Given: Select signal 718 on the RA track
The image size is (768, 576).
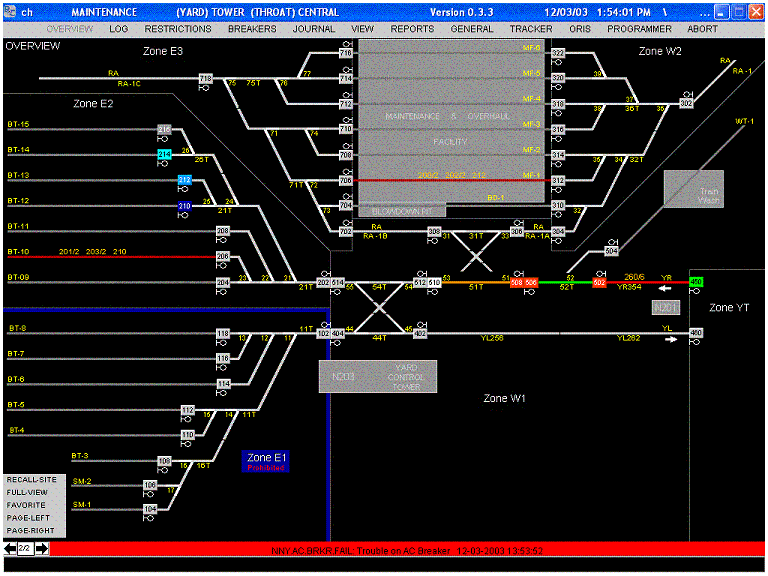Looking at the screenshot, I should [x=206, y=78].
